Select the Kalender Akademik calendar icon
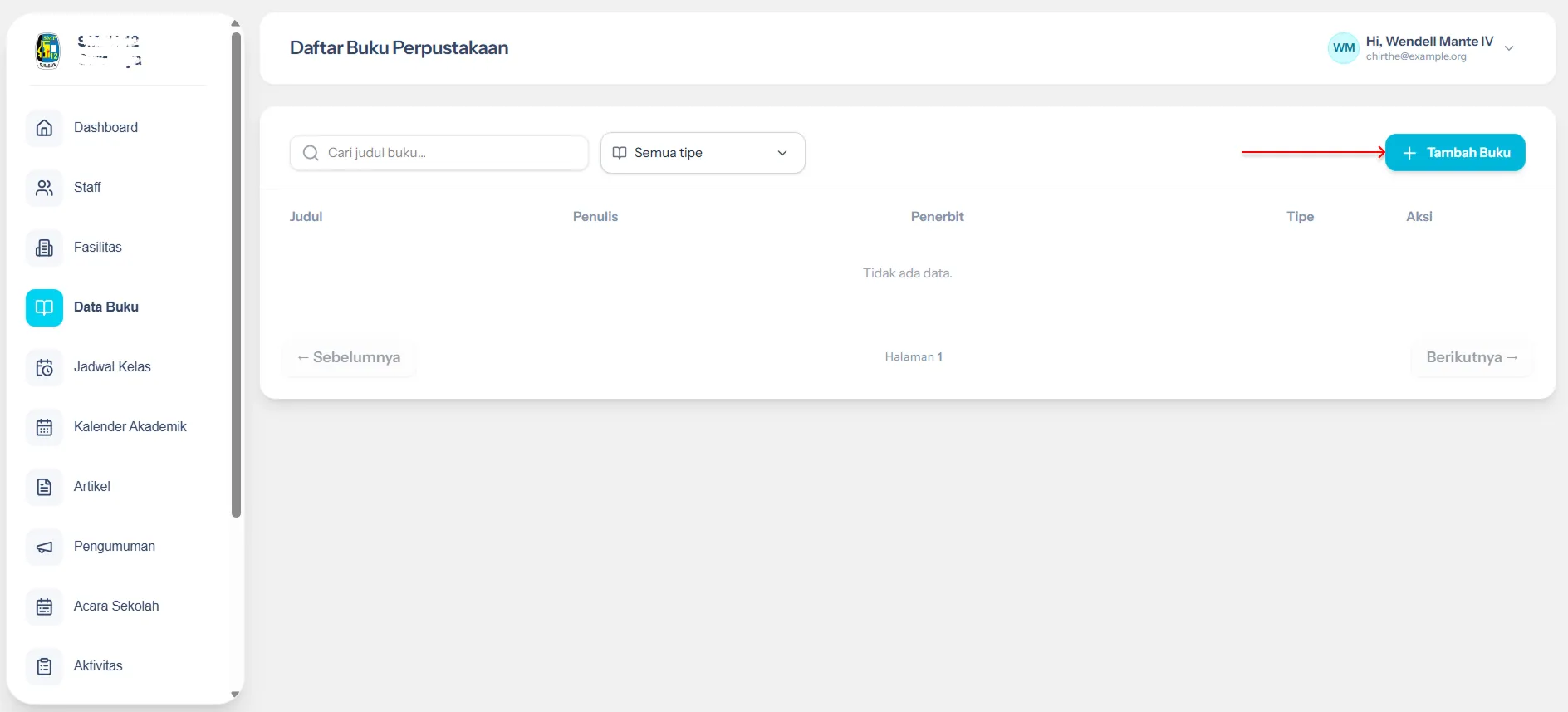Image resolution: width=1568 pixels, height=712 pixels. [x=44, y=427]
